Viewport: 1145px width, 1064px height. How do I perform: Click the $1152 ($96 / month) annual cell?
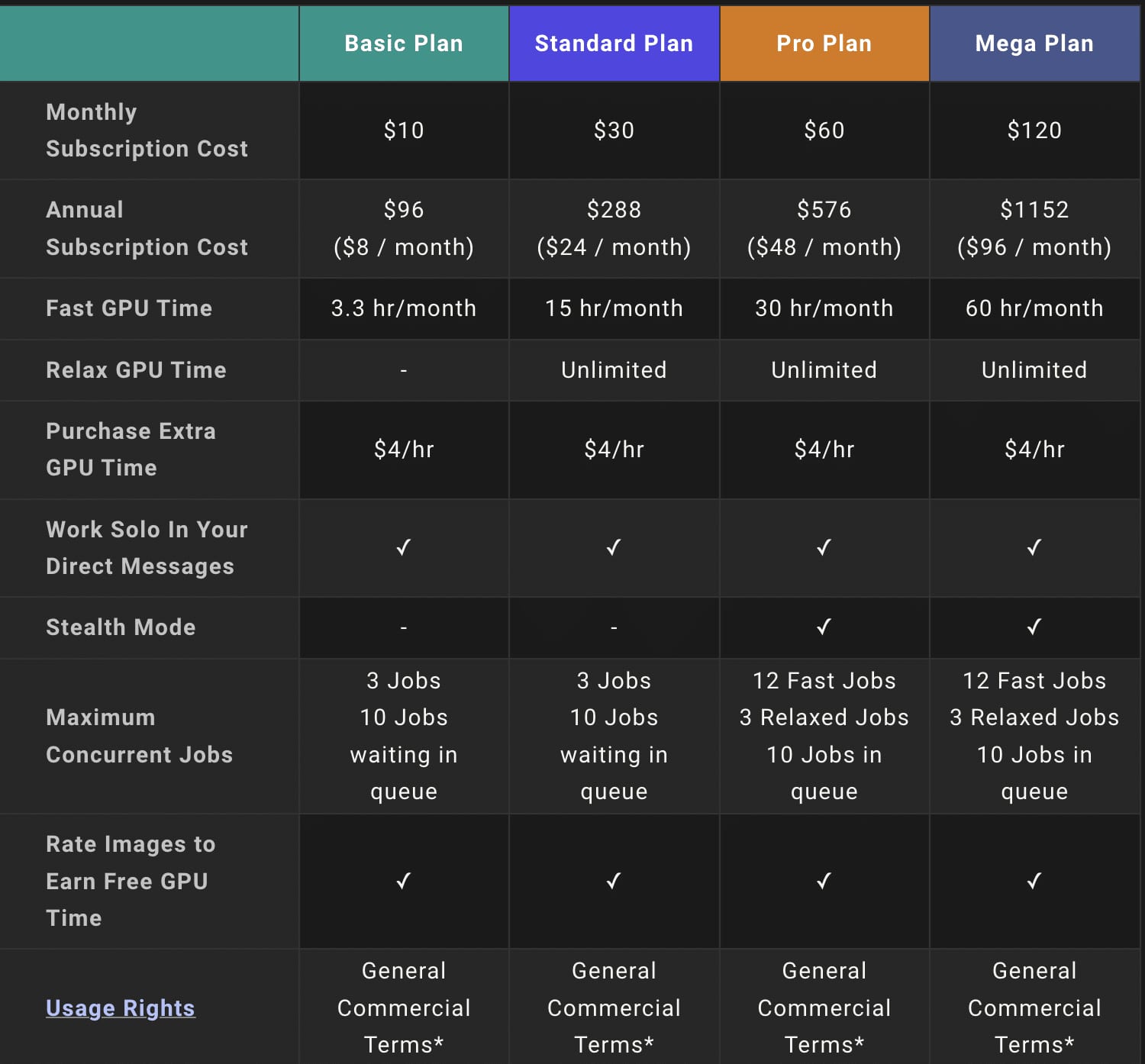tap(1034, 228)
